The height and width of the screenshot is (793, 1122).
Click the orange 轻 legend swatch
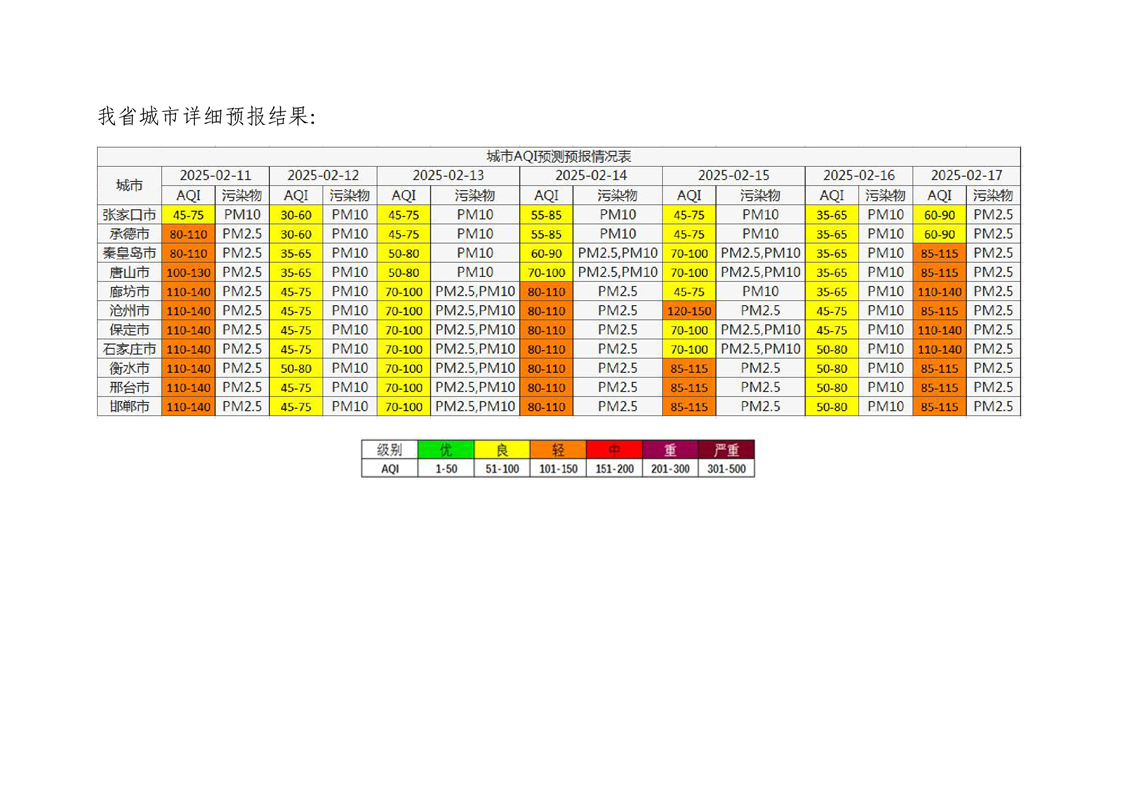[557, 450]
